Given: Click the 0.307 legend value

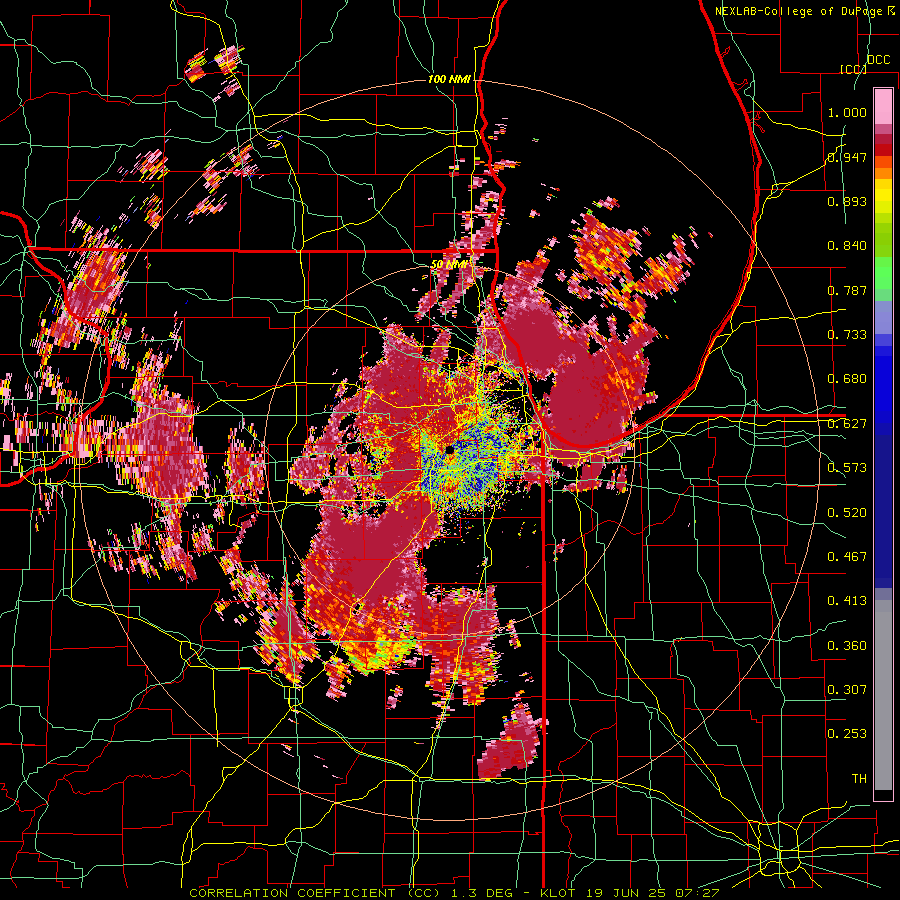Looking at the screenshot, I should click(x=847, y=689).
